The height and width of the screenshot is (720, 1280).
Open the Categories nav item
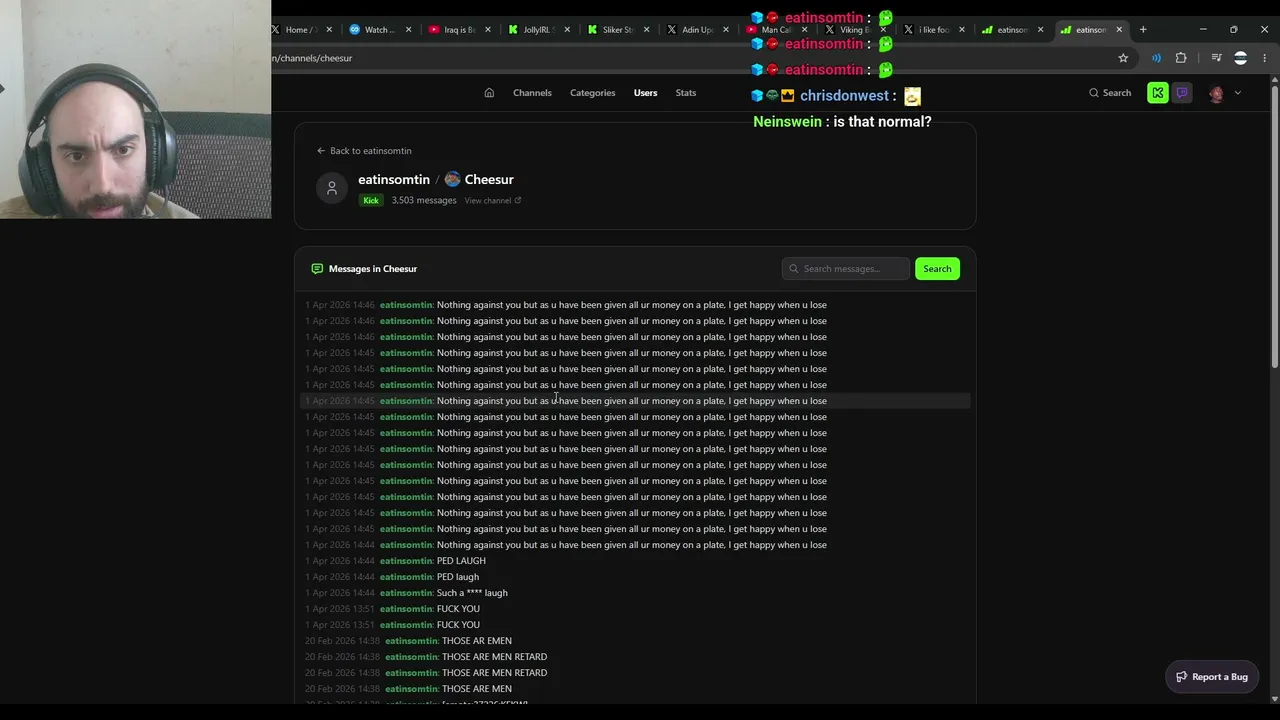(592, 93)
